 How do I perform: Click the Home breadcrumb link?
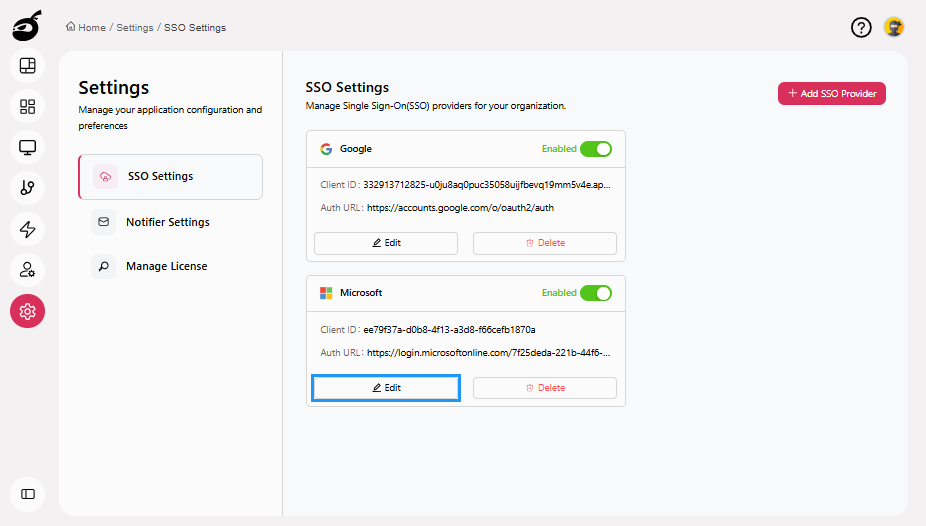[x=86, y=27]
